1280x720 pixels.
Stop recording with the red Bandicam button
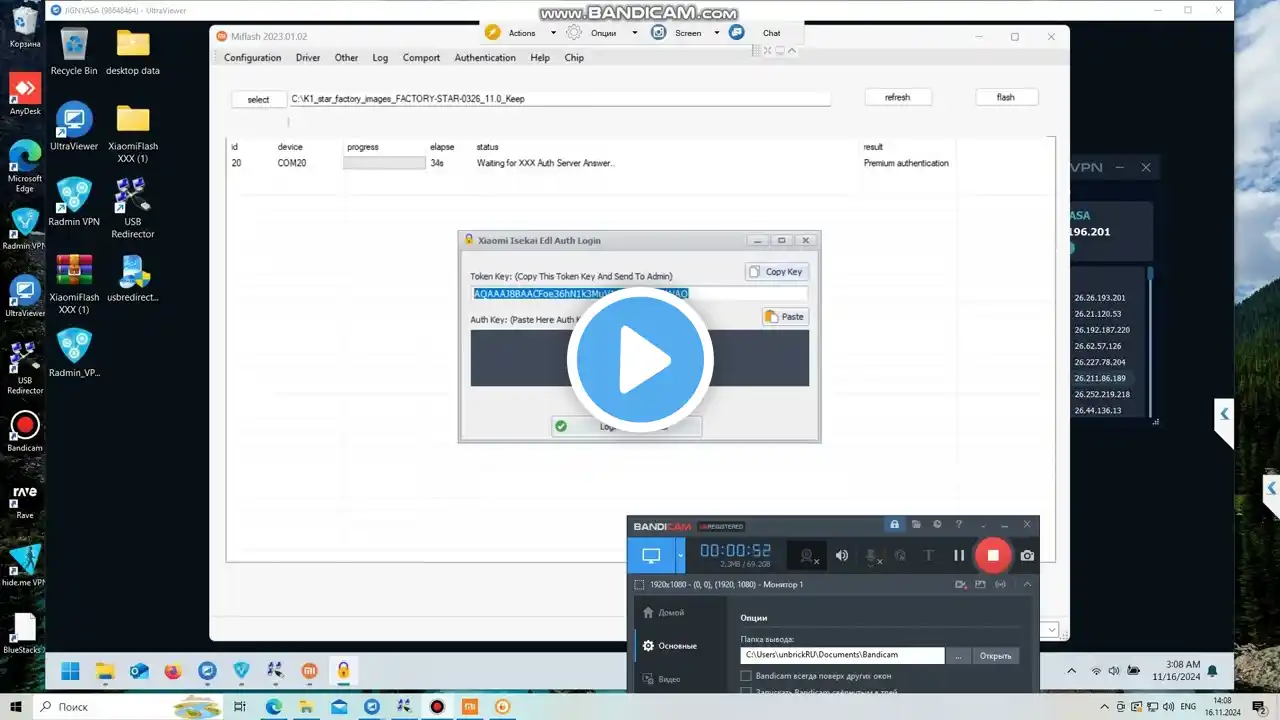993,555
